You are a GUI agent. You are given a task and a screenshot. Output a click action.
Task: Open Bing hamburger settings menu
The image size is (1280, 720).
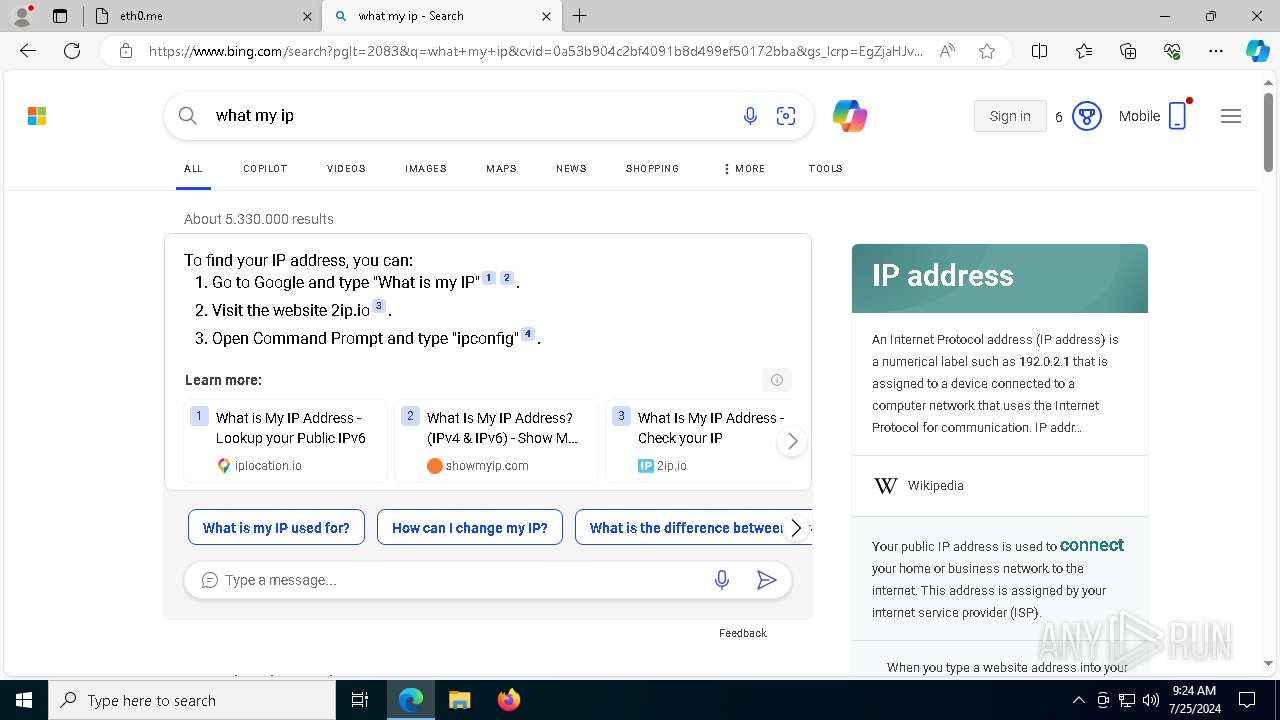pos(1231,116)
